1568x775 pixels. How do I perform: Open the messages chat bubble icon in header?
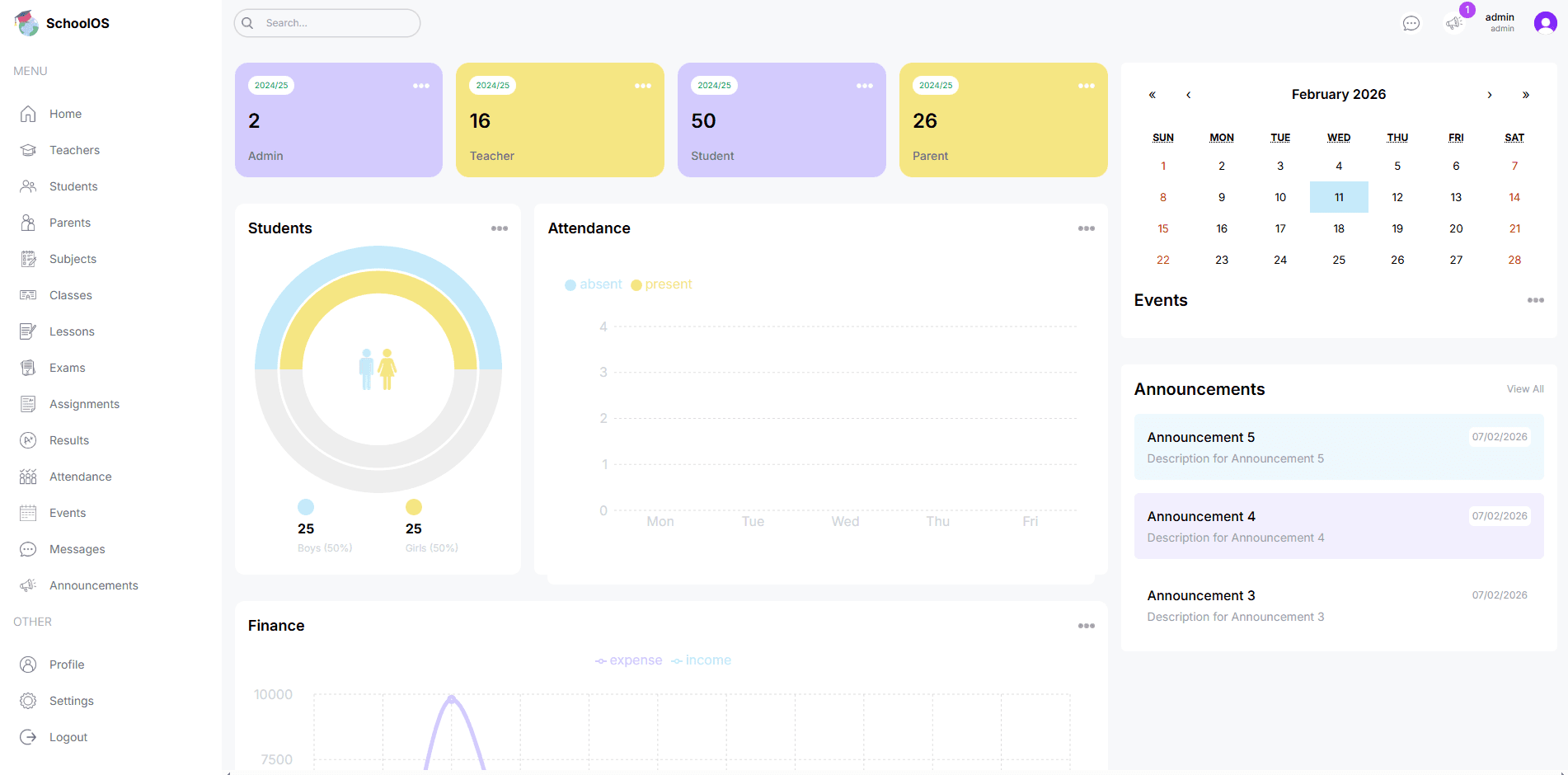coord(1411,23)
